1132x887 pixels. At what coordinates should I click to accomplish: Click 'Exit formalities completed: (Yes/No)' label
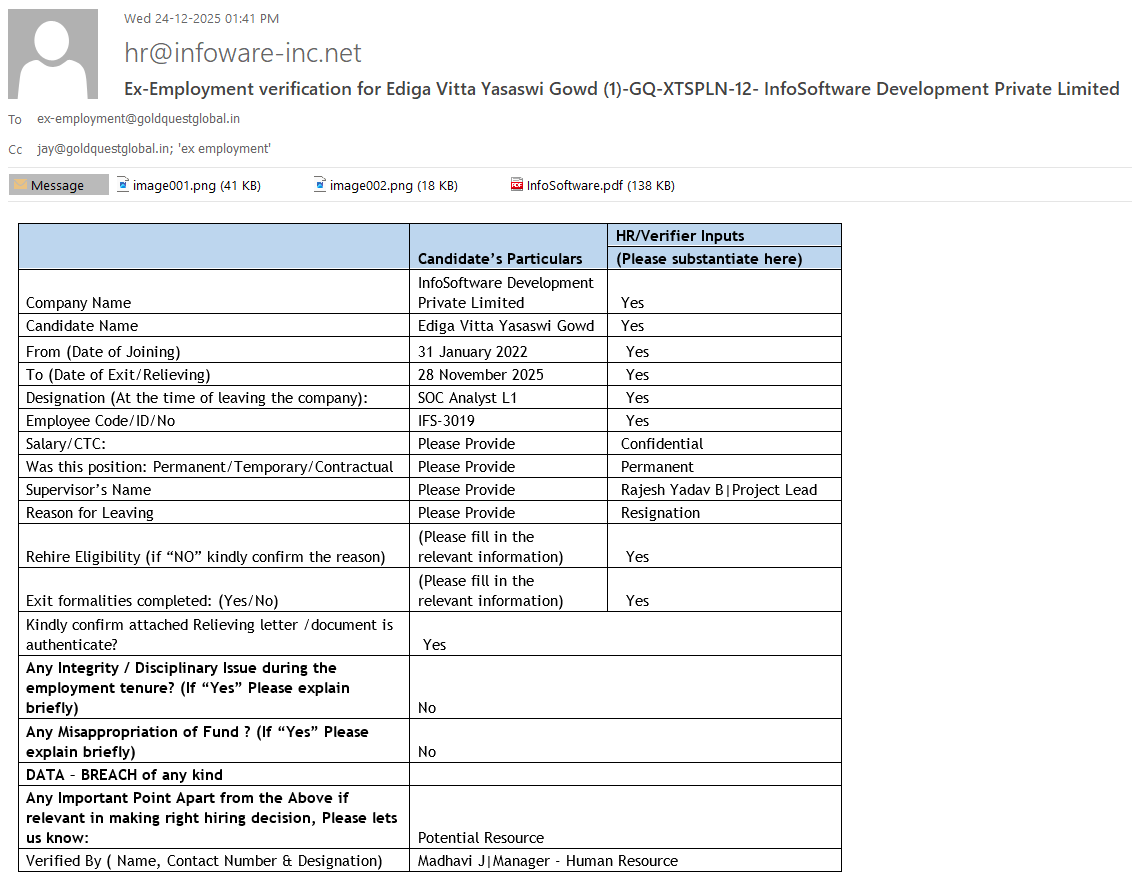[x=152, y=600]
